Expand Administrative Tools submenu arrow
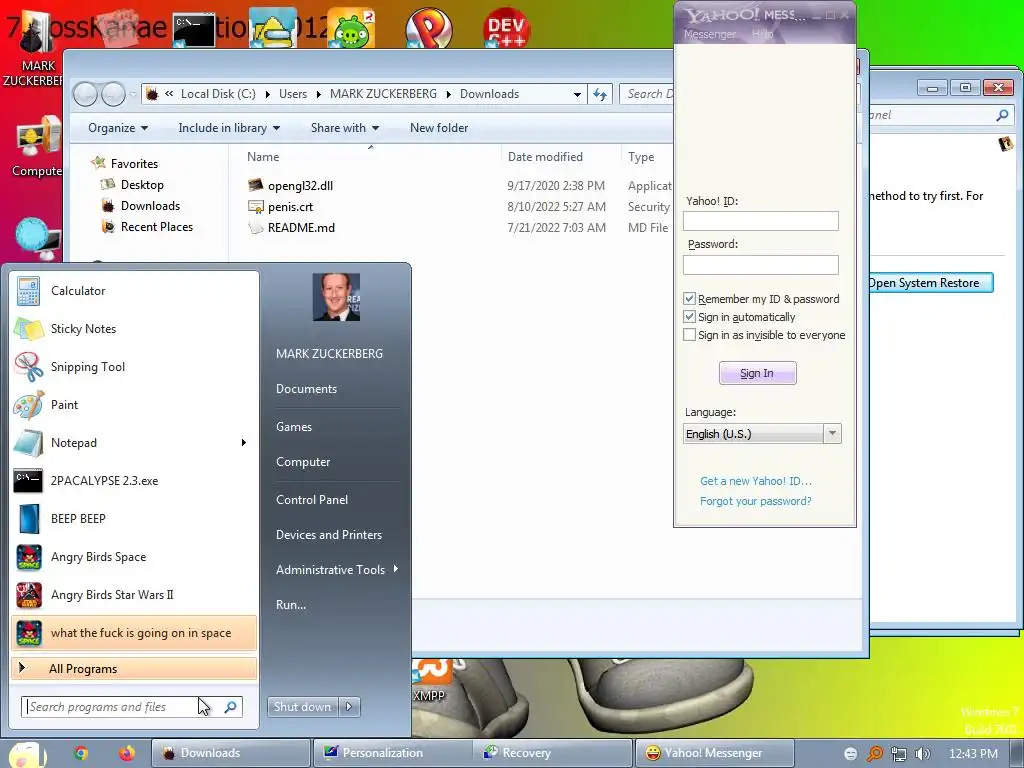Screen dimensions: 1024x768 click(x=396, y=569)
